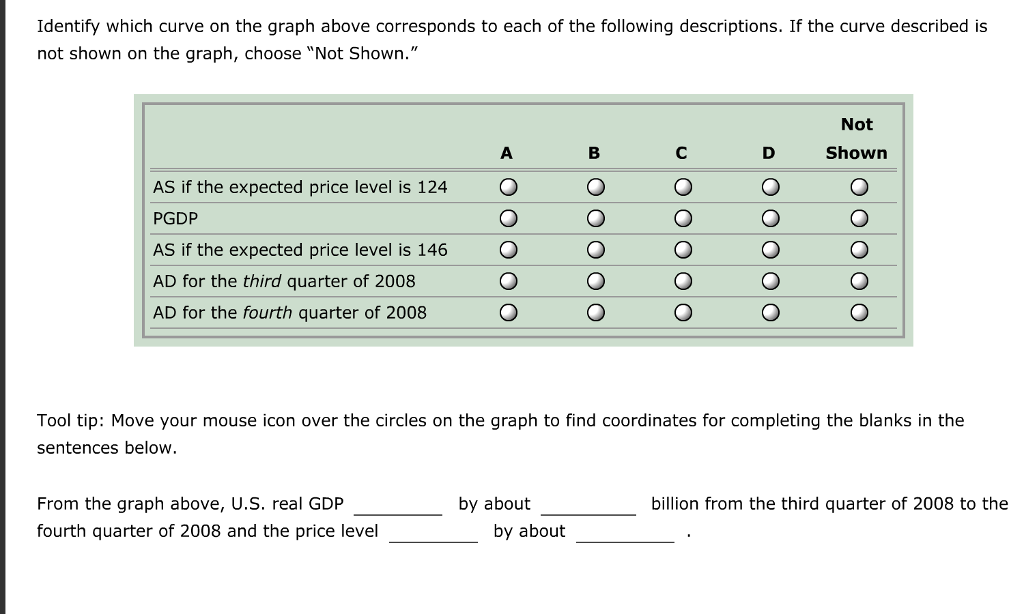1024x614 pixels.
Task: Select curve B for AD fourth quarter 2008
Action: tap(595, 312)
